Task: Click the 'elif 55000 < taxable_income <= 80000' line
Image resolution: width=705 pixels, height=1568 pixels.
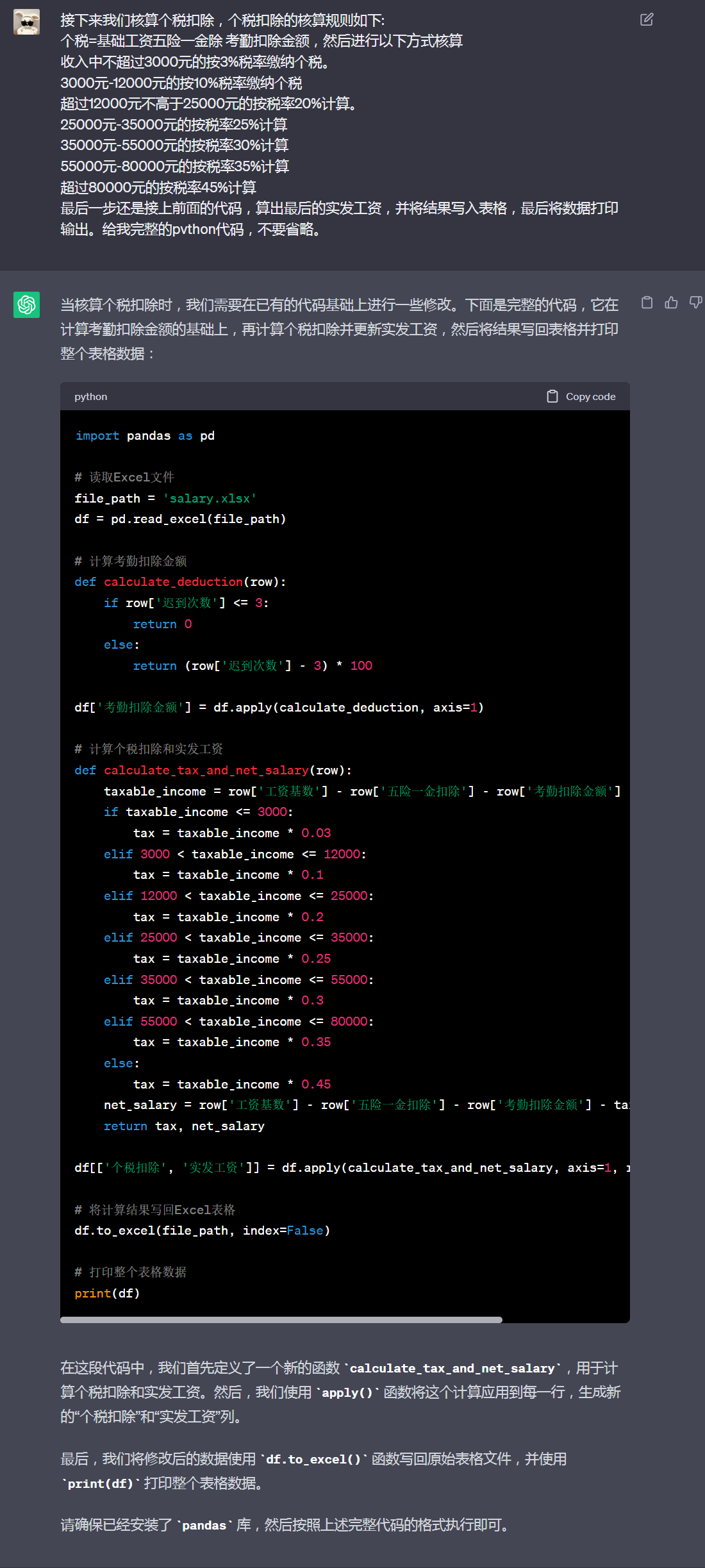Action: [239, 1022]
